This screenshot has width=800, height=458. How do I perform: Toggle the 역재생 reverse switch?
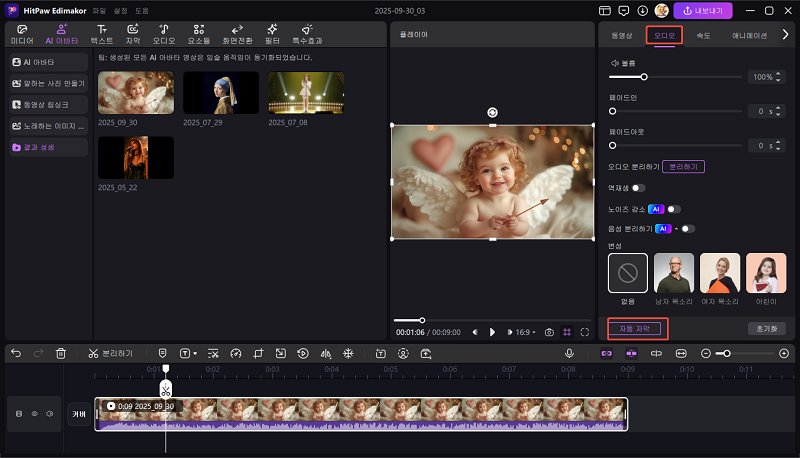click(638, 188)
